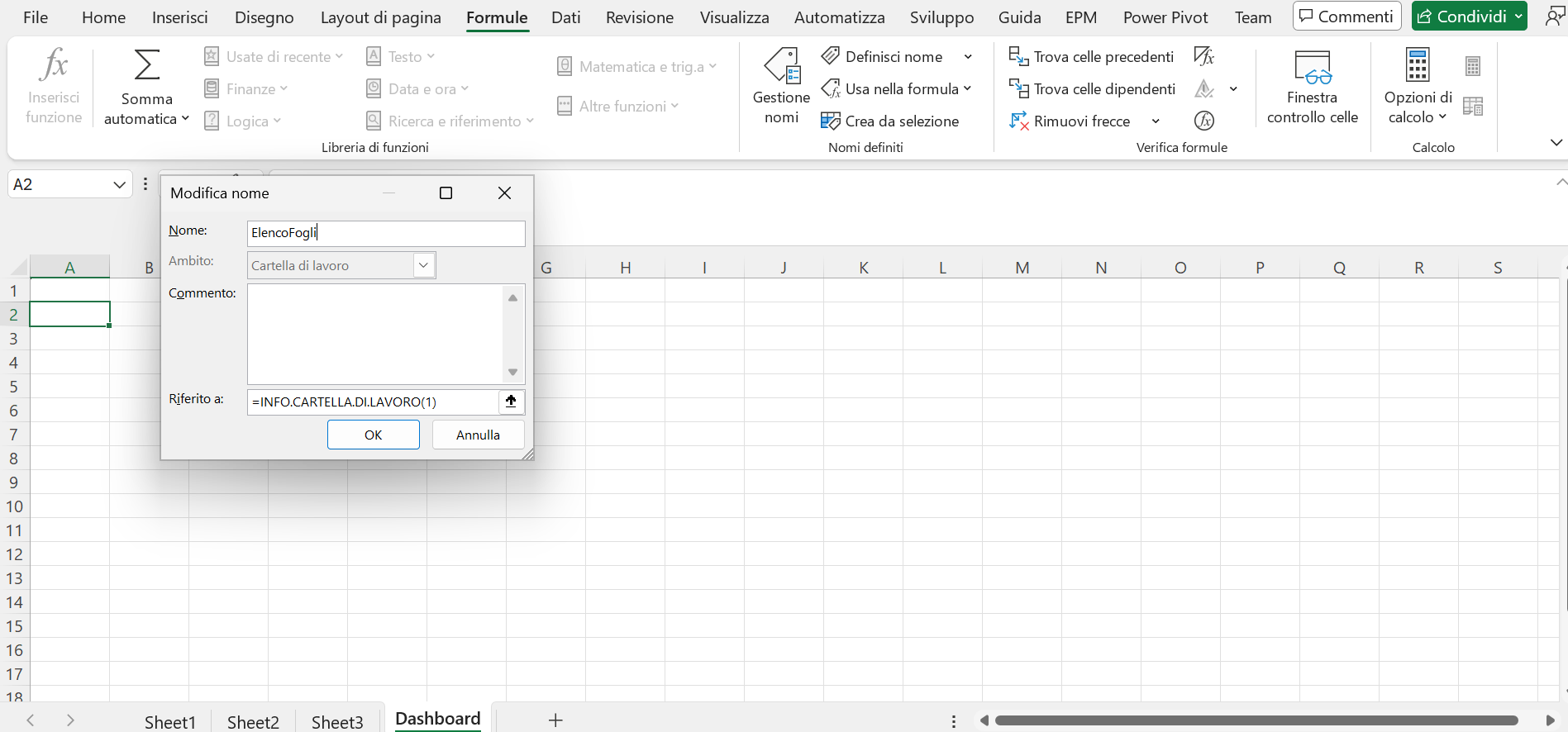The image size is (1568, 732).
Task: Click the Nome input field
Action: [386, 233]
